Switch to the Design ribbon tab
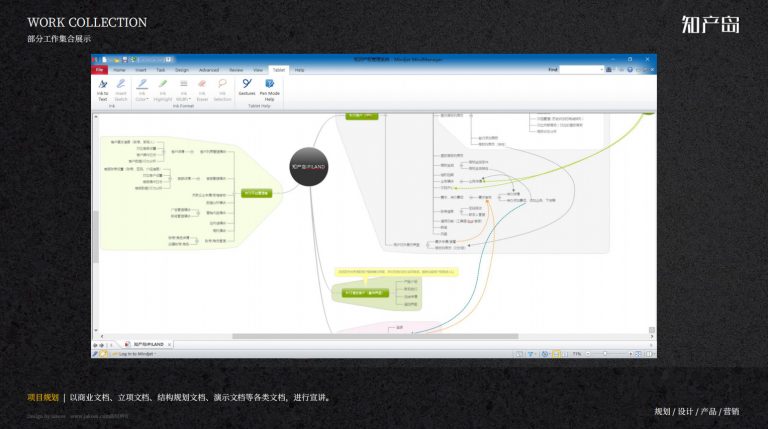Image resolution: width=768 pixels, height=429 pixels. pos(182,70)
